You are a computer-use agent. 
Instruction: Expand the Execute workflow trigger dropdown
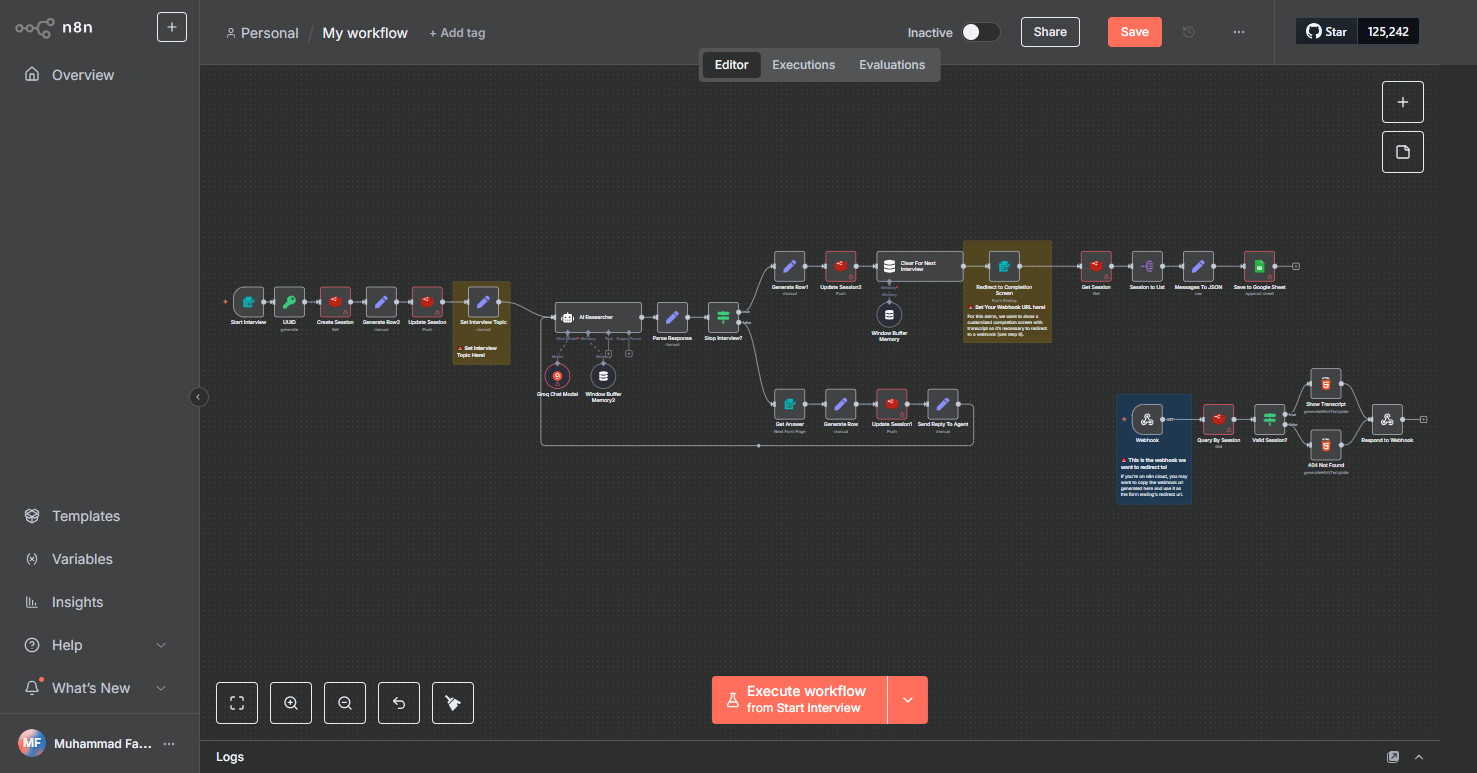(908, 700)
